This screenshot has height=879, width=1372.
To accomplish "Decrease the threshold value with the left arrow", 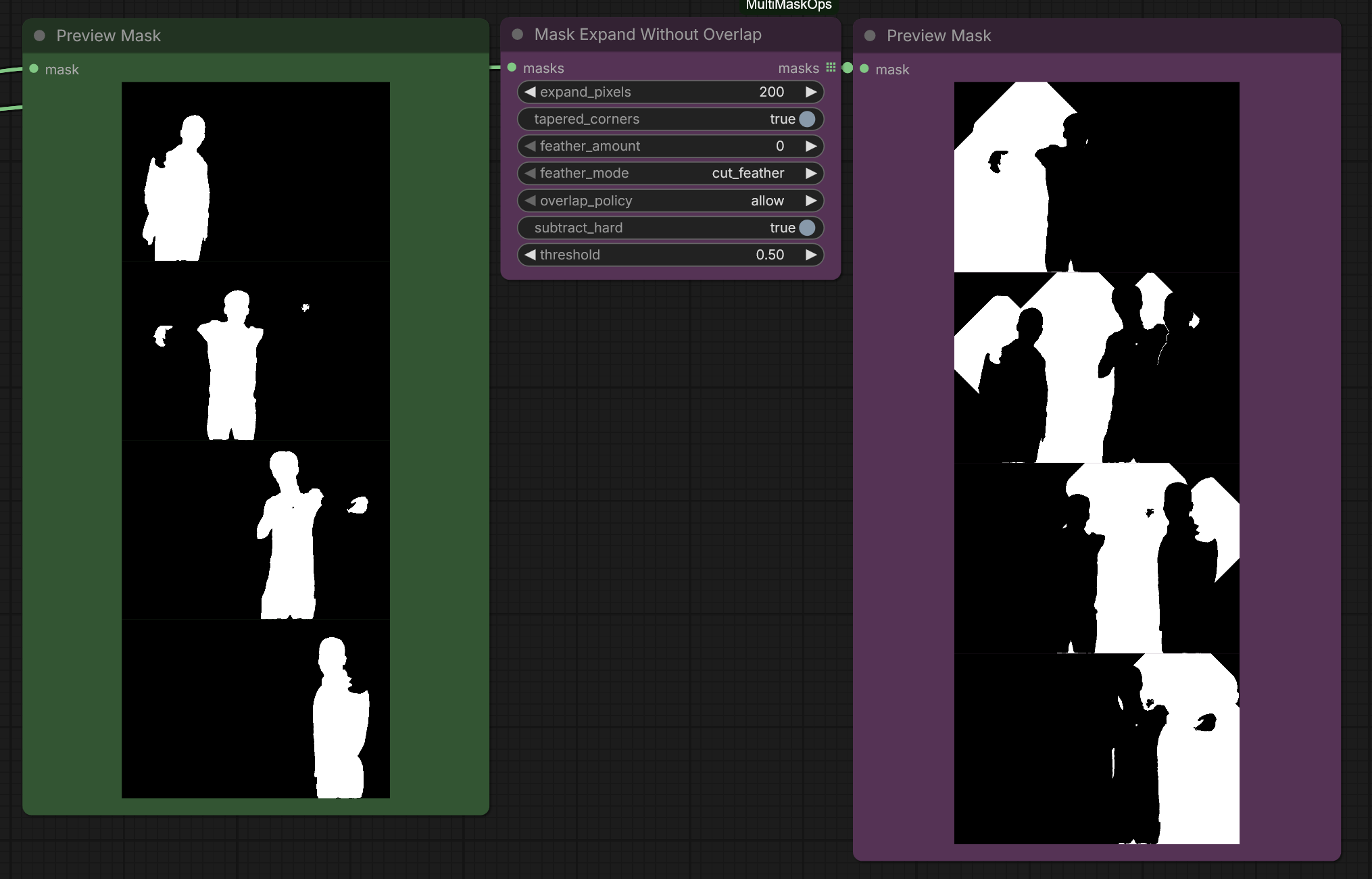I will pyautogui.click(x=530, y=255).
